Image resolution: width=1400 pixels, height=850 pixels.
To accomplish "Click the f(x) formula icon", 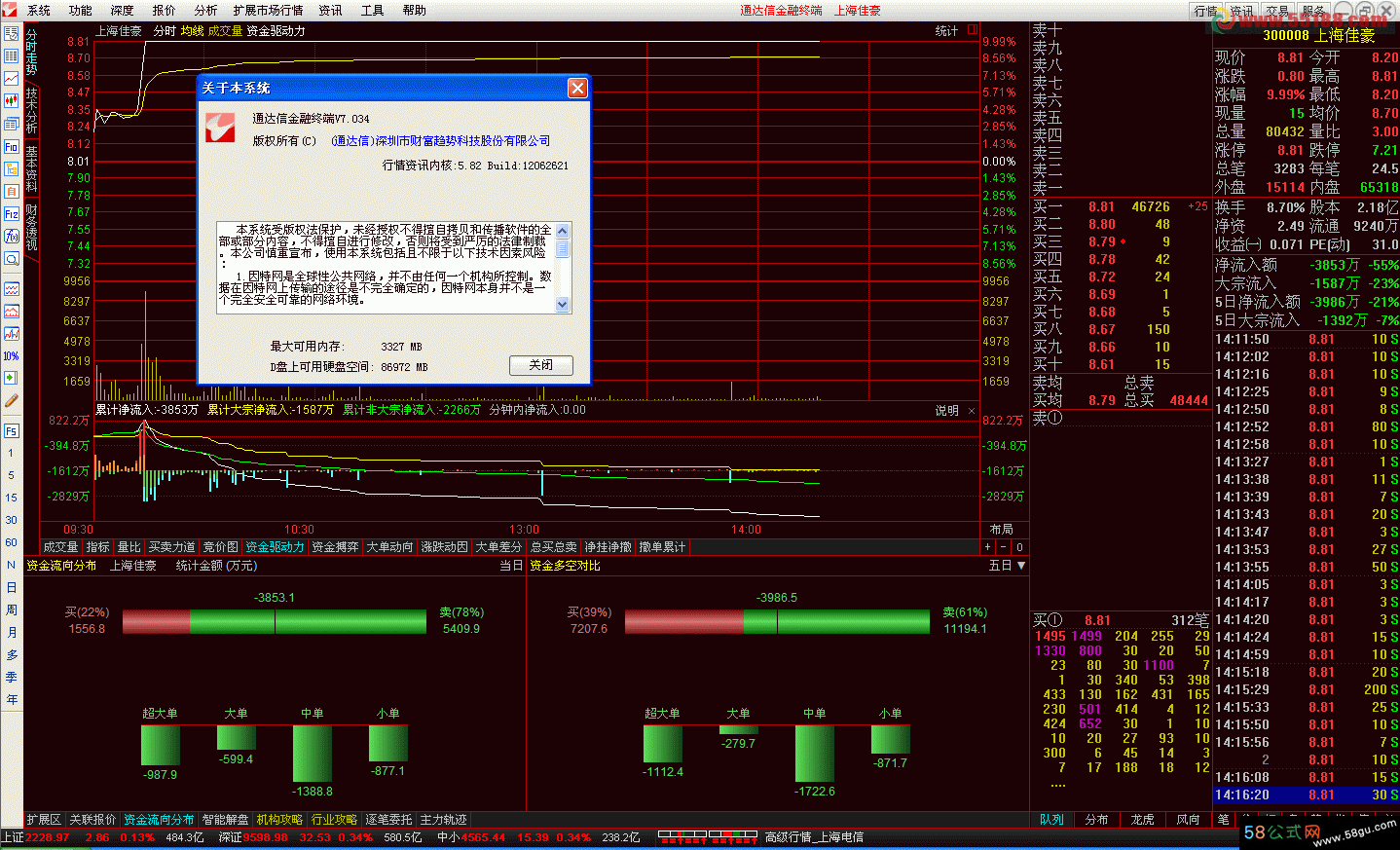I will (12, 237).
